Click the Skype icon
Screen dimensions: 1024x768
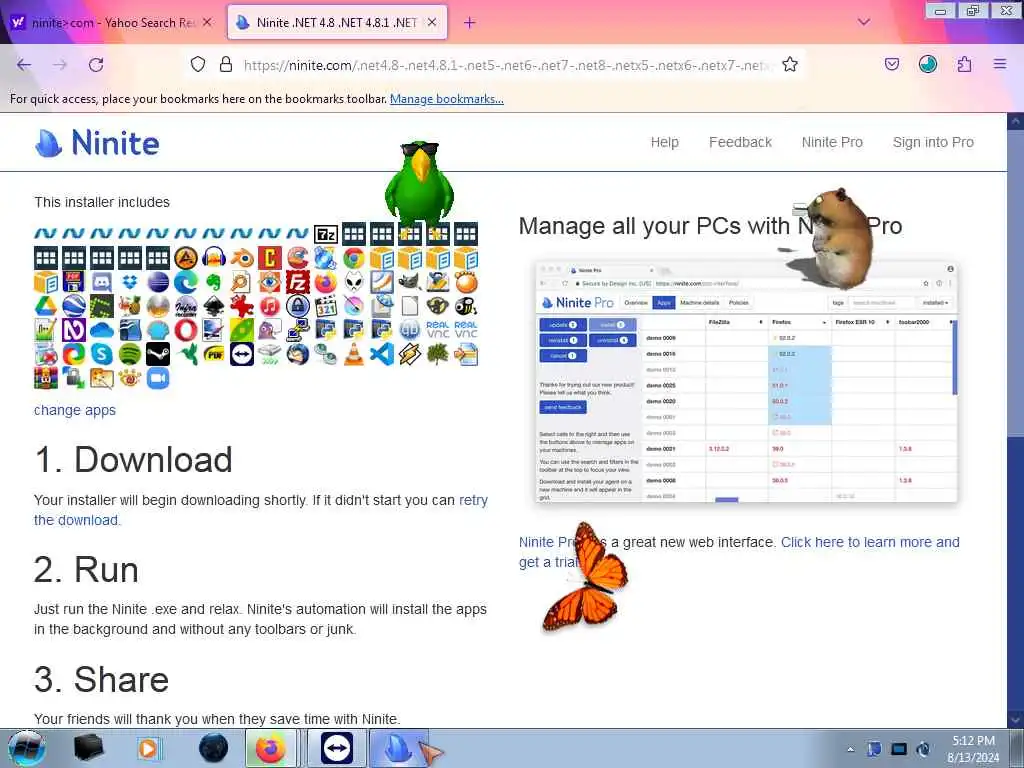click(101, 354)
